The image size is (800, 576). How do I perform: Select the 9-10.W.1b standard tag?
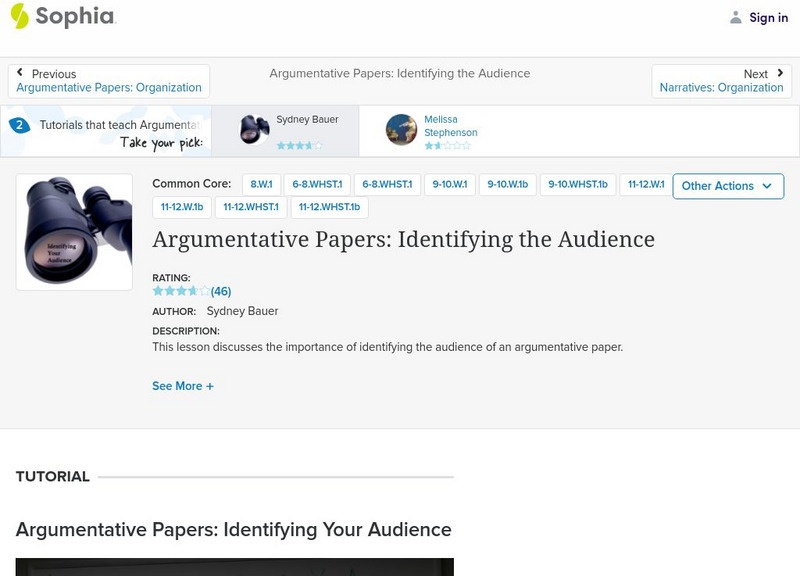pos(509,185)
